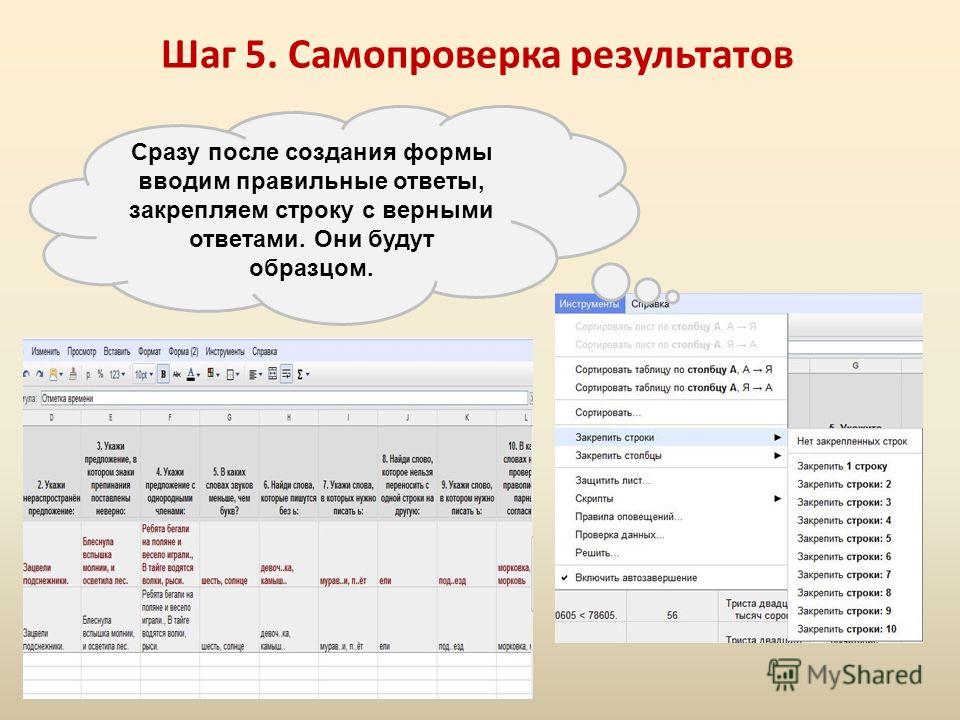
Task: Open Правила оповещений...
Action: click(x=671, y=517)
